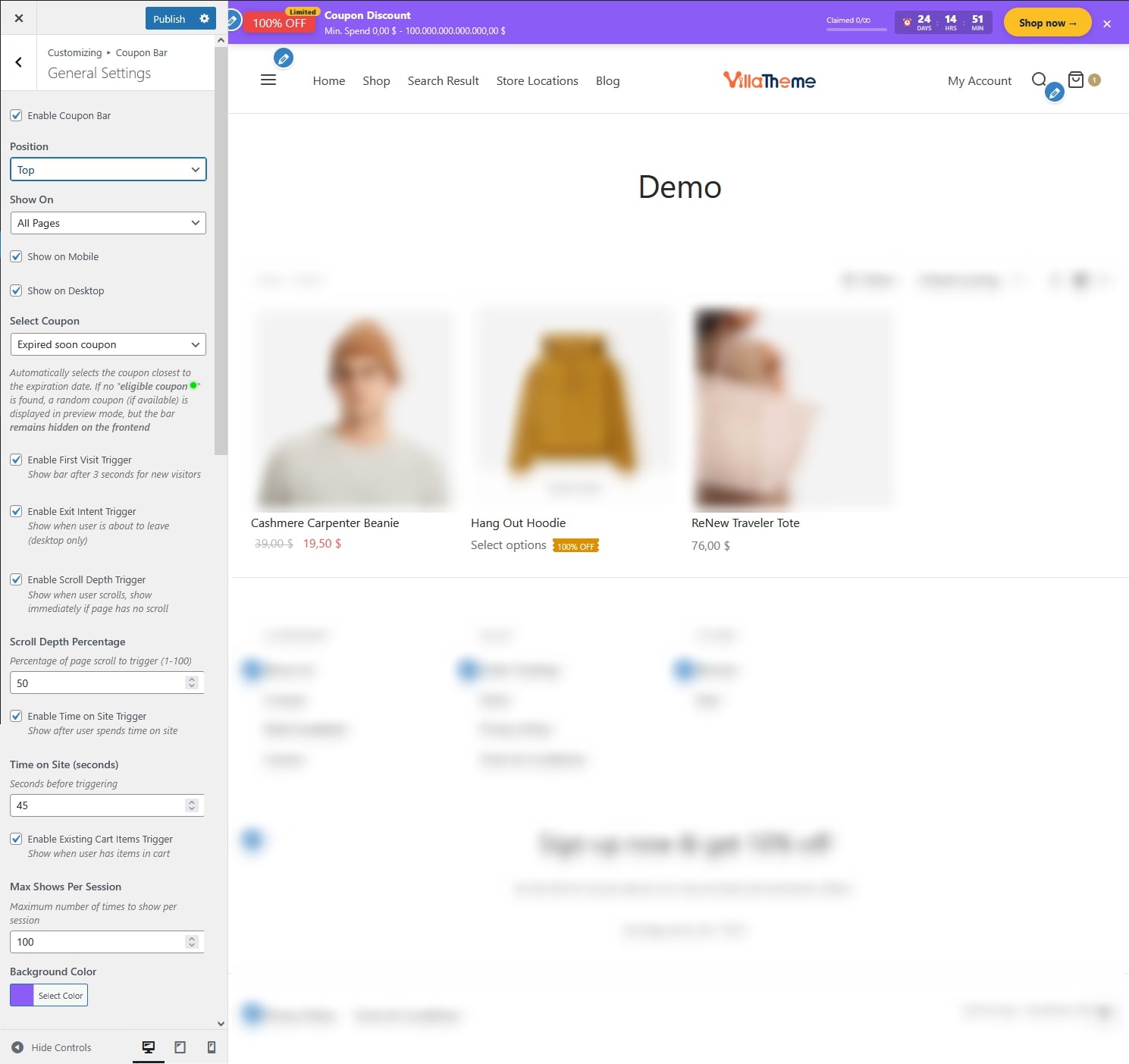Image resolution: width=1129 pixels, height=1064 pixels.
Task: Switch to tablet preview icon
Action: [180, 1047]
